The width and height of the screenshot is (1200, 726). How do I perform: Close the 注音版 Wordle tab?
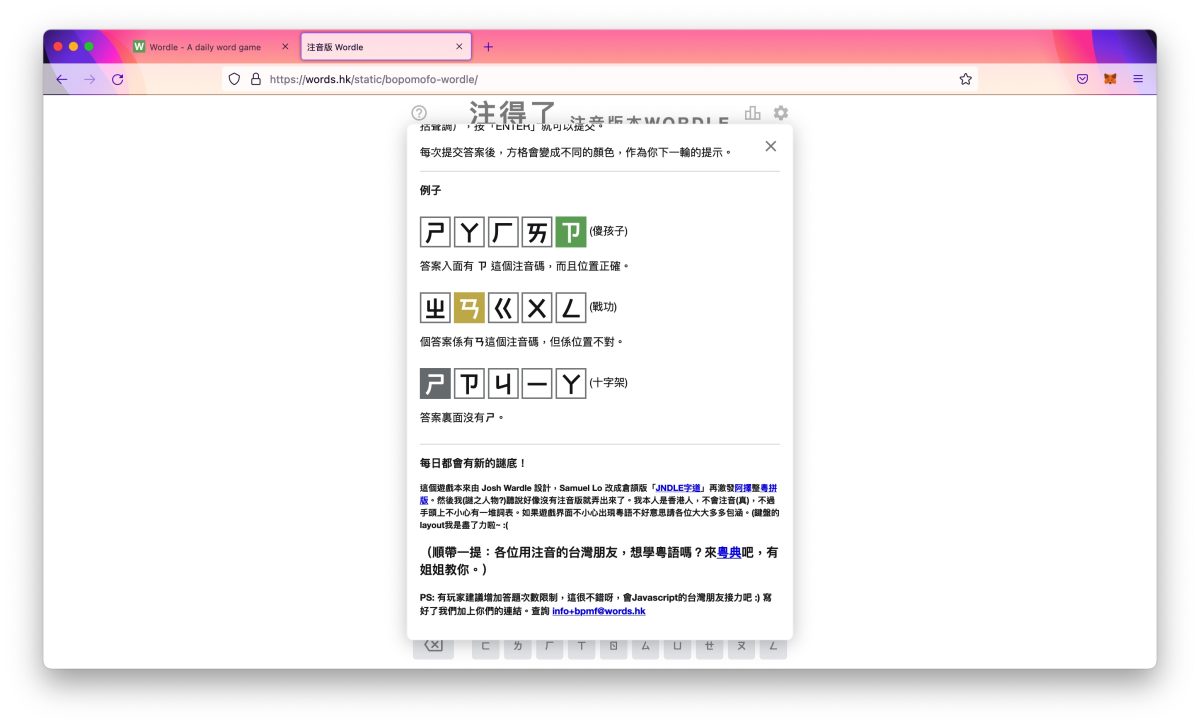point(460,47)
